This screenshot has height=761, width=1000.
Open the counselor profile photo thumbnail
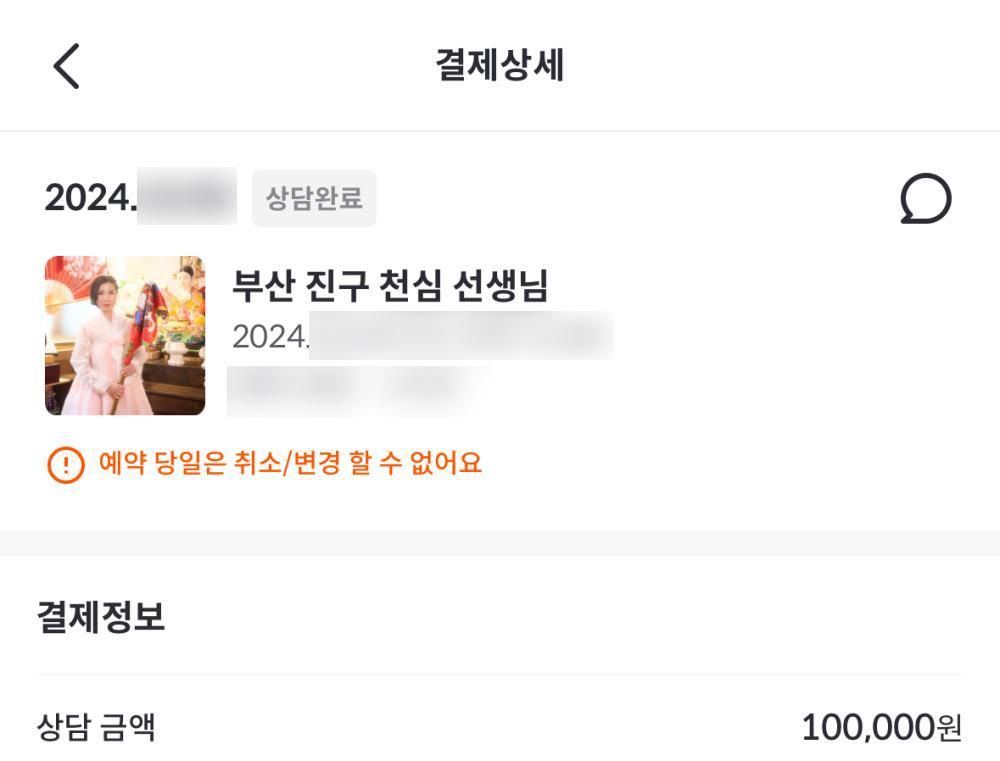[x=125, y=335]
